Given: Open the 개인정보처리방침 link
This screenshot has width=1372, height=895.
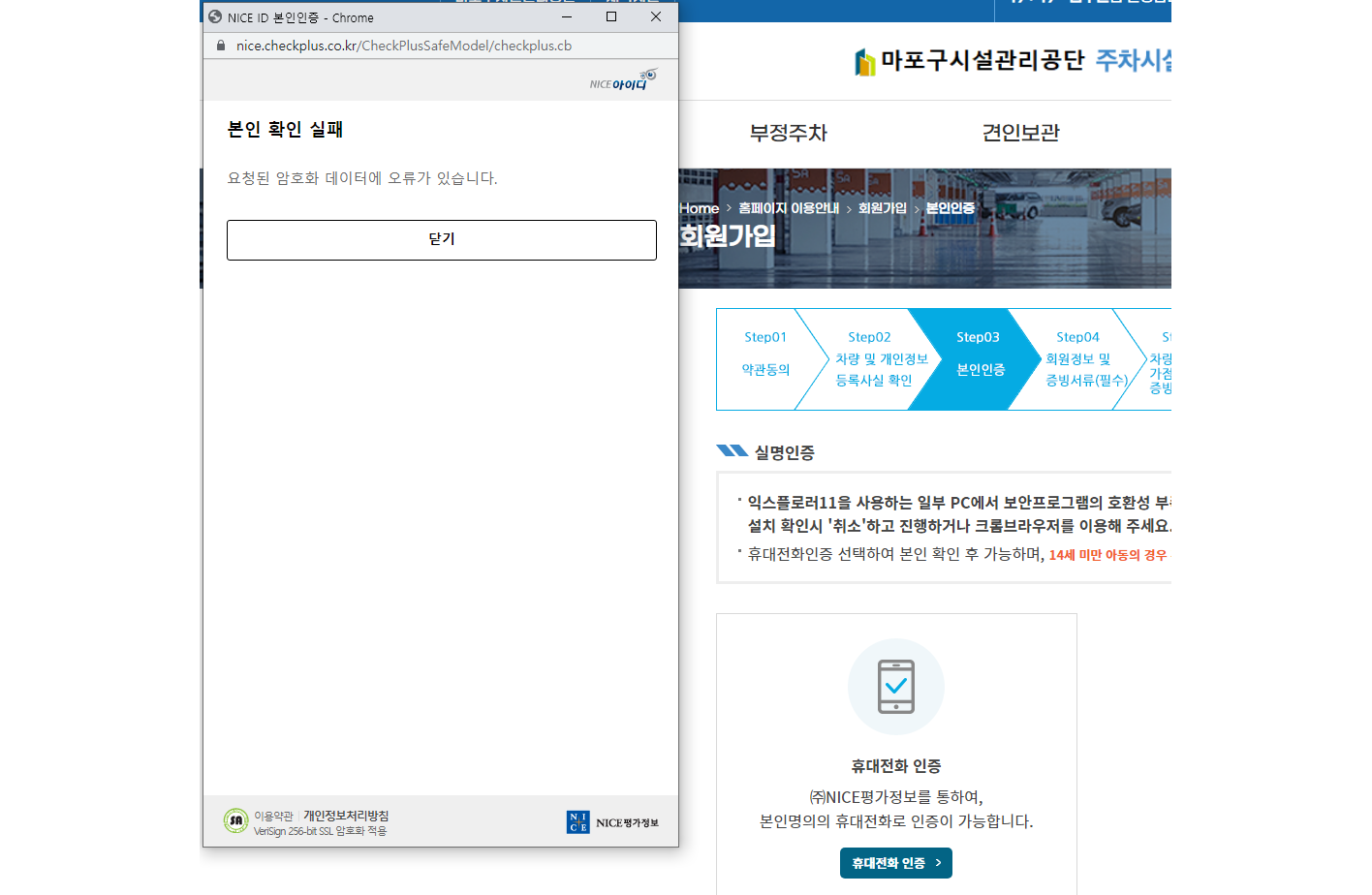Looking at the screenshot, I should pyautogui.click(x=346, y=816).
